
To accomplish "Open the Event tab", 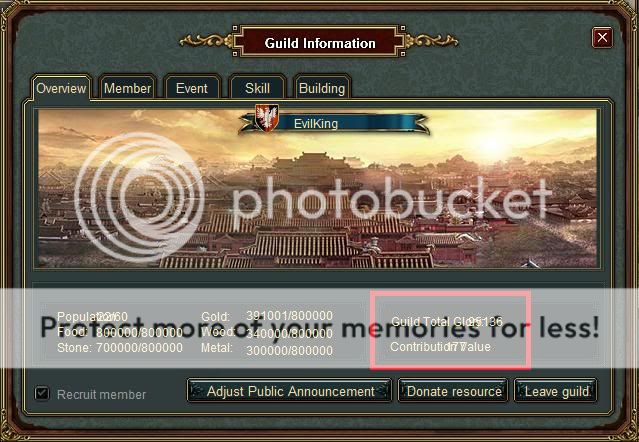I will tap(192, 88).
